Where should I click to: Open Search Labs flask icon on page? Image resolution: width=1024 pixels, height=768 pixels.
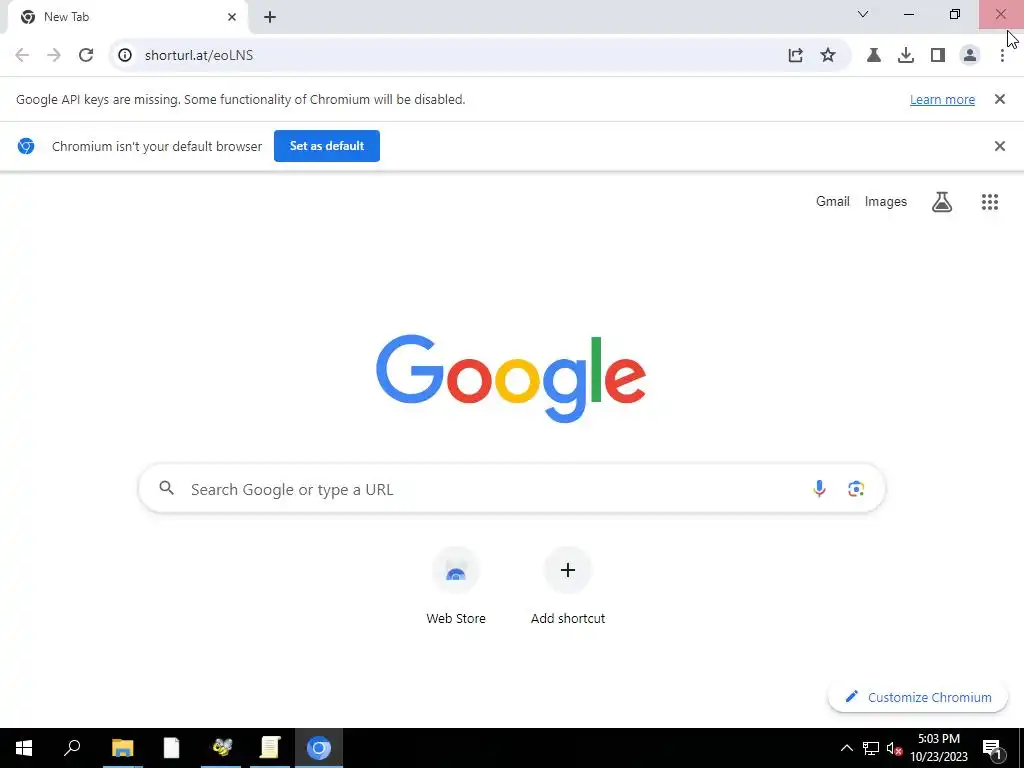point(942,202)
